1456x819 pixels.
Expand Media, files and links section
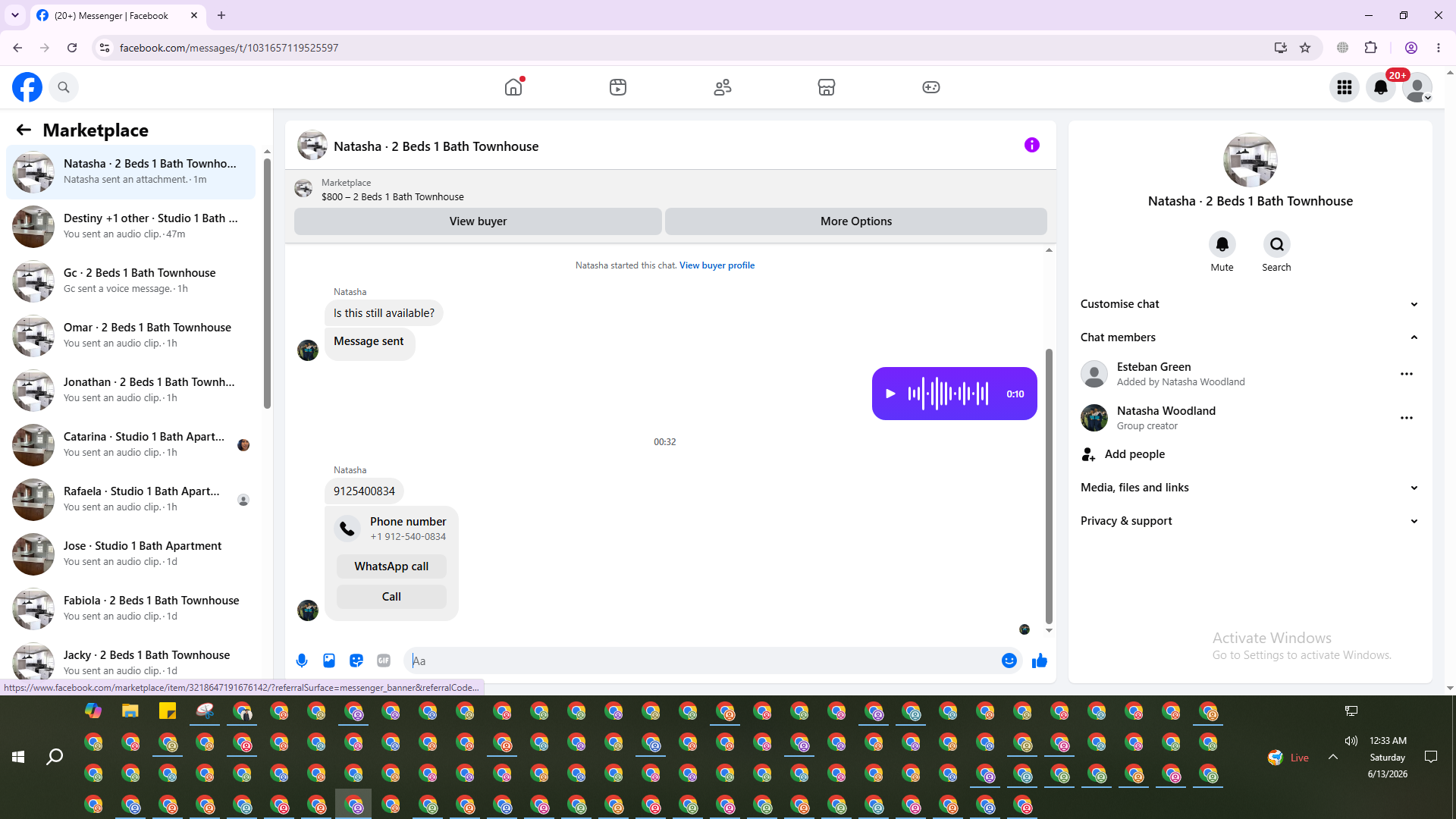1250,488
